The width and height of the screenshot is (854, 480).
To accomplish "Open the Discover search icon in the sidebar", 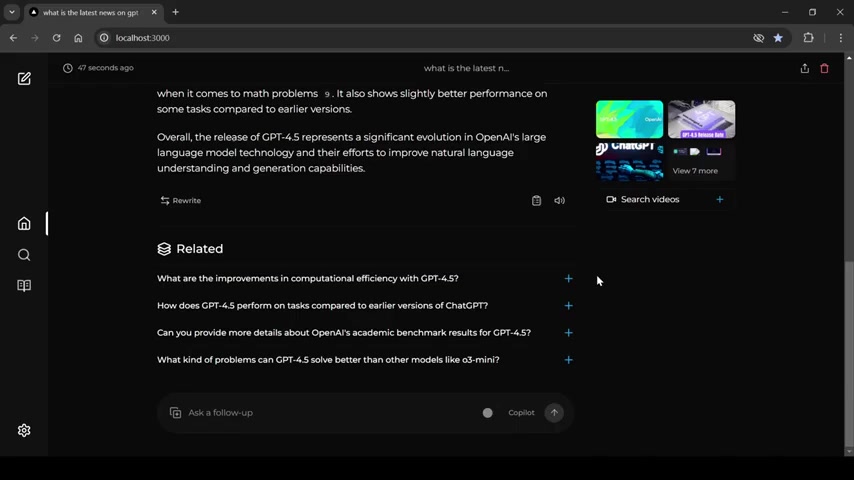I will [24, 254].
